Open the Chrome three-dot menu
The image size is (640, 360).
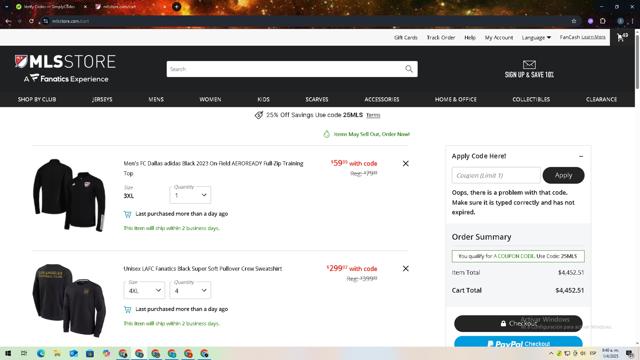pyautogui.click(x=632, y=21)
